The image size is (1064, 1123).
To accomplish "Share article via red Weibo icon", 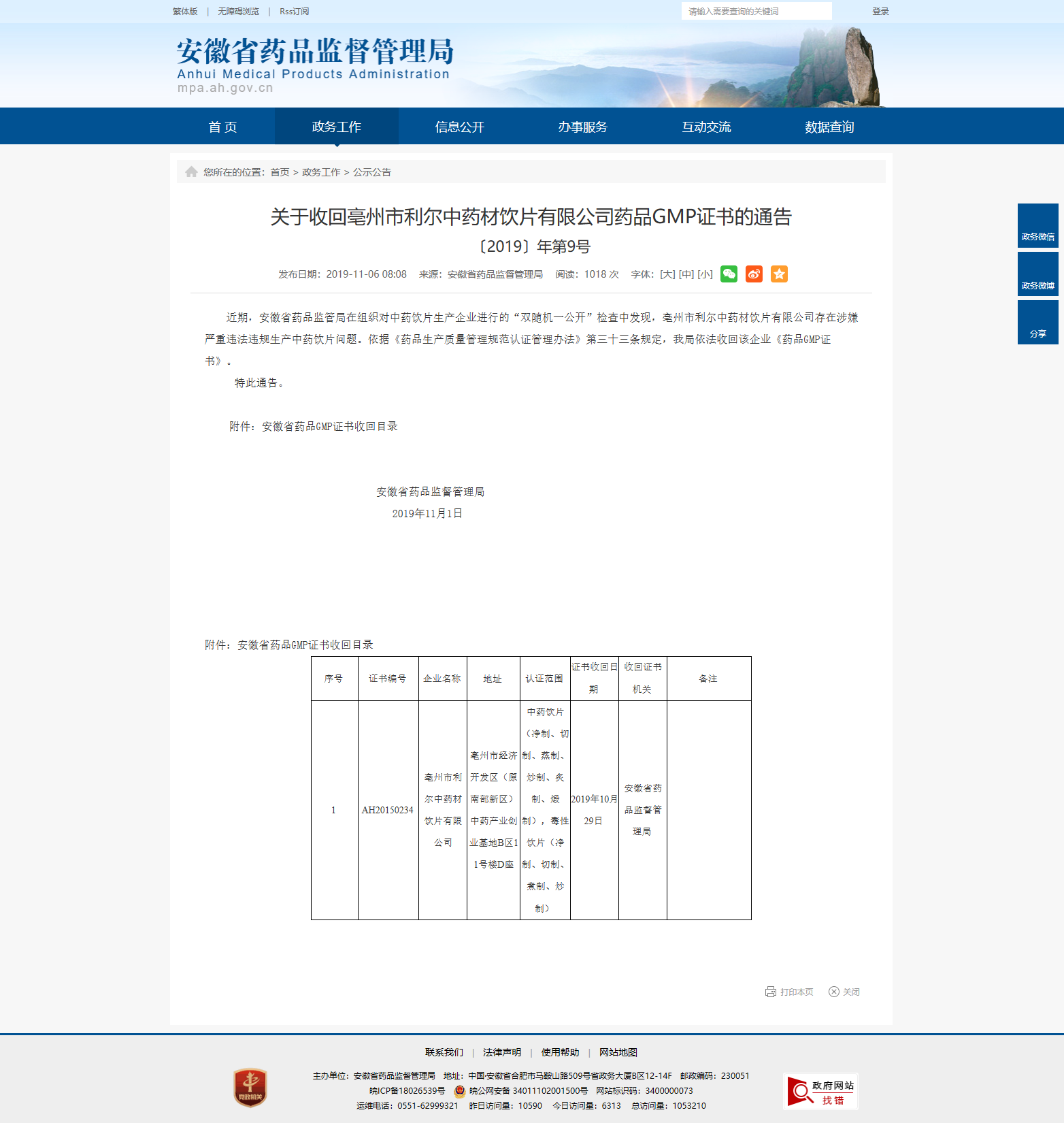I will pyautogui.click(x=754, y=274).
